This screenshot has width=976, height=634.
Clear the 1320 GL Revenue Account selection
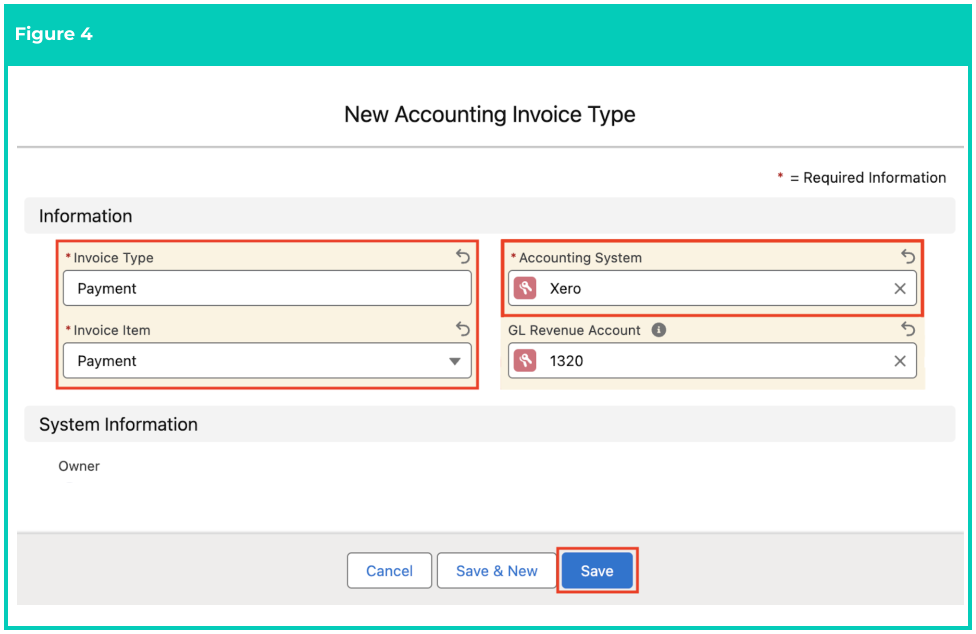pyautogui.click(x=899, y=361)
